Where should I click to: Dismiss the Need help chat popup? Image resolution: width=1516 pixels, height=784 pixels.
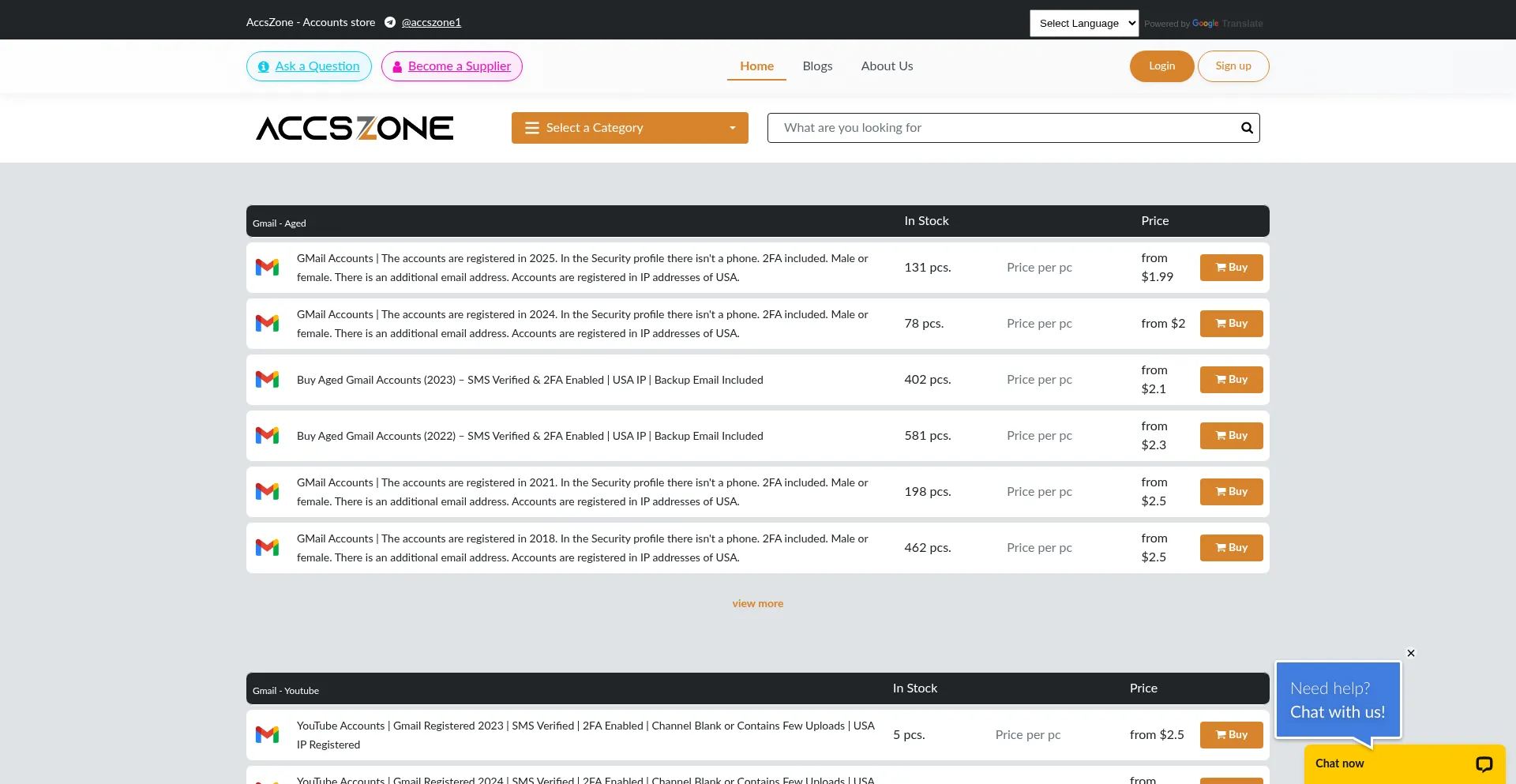point(1411,653)
